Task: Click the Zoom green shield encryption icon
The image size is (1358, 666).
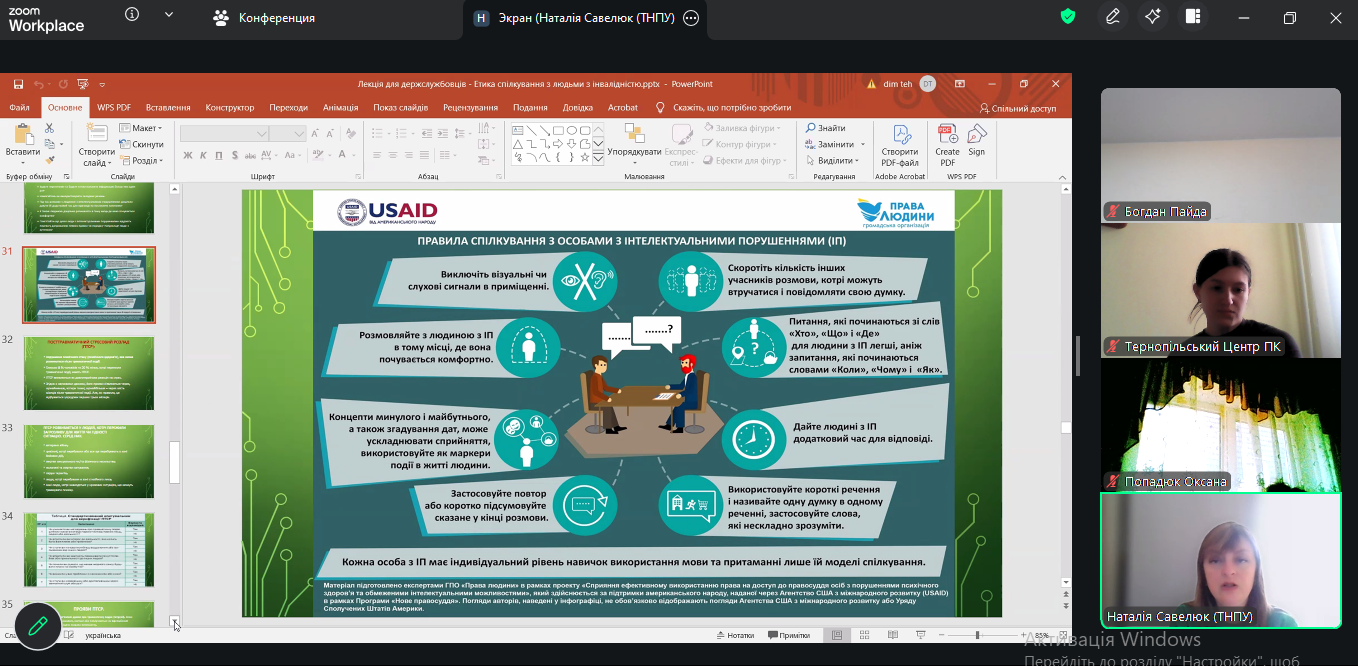Action: point(1068,17)
